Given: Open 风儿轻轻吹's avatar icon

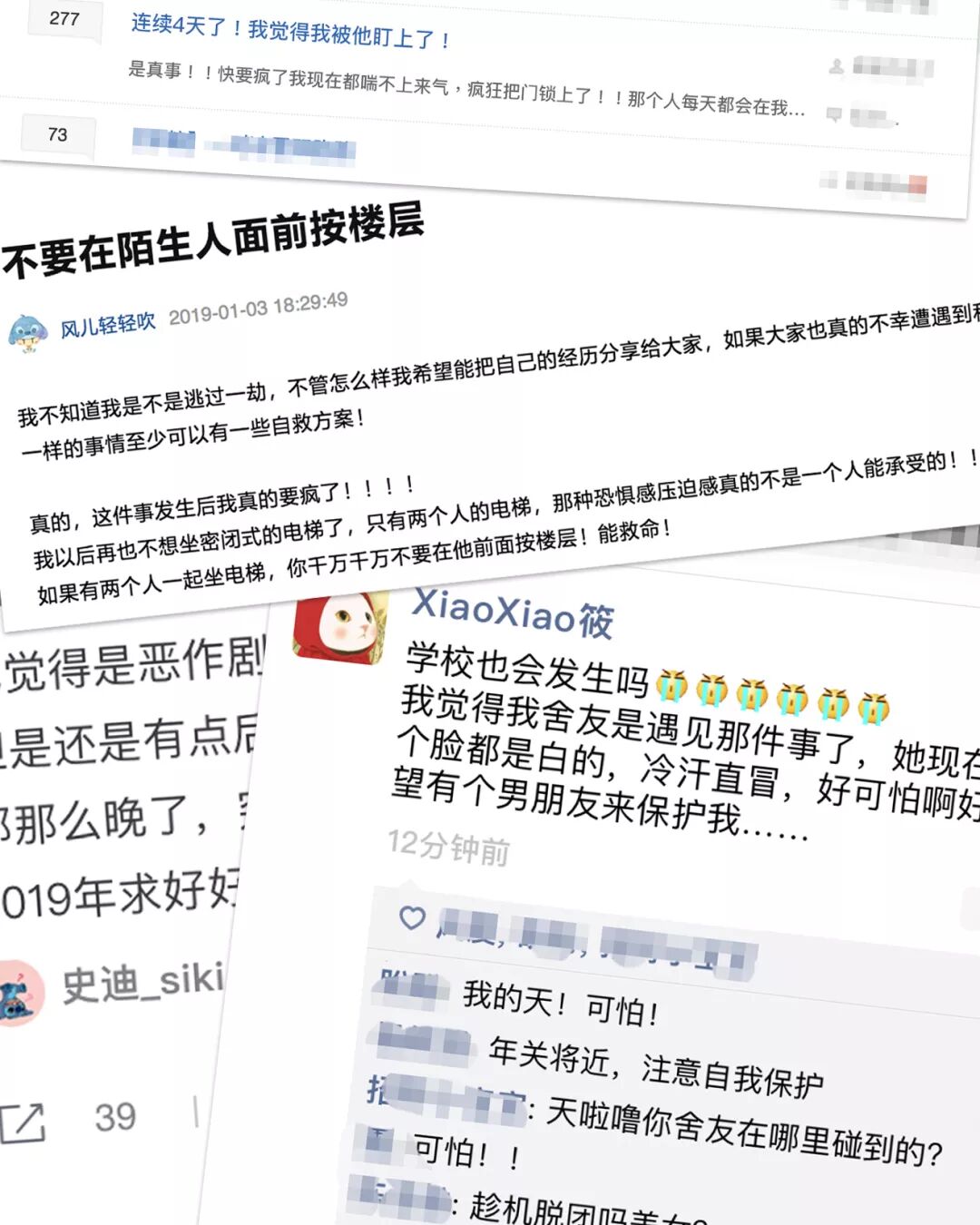Looking at the screenshot, I should click(28, 333).
